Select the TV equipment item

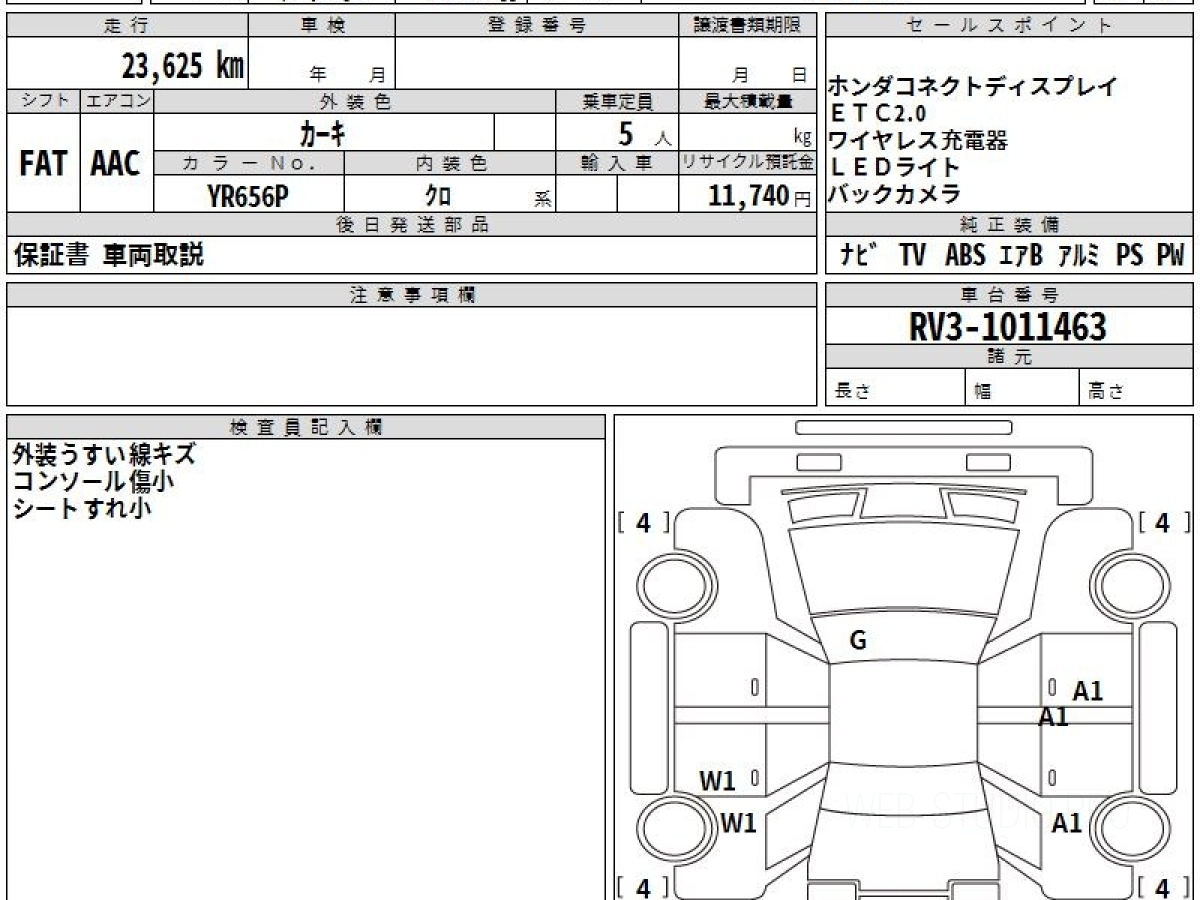[912, 255]
